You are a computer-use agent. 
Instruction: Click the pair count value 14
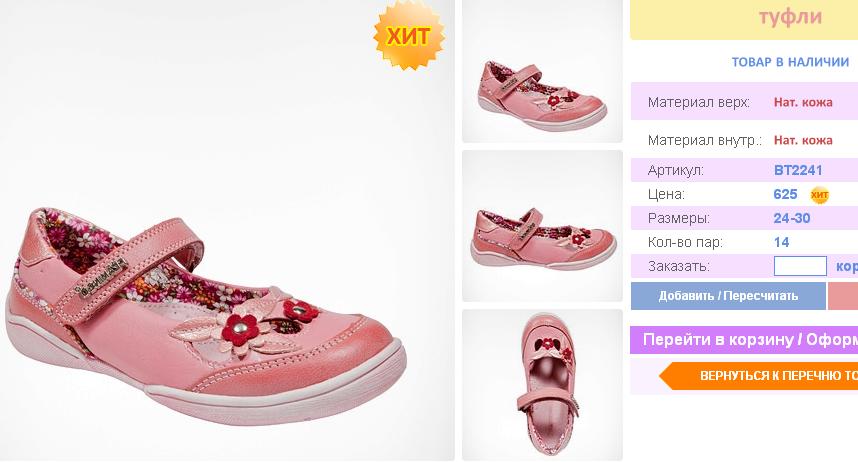pos(781,242)
